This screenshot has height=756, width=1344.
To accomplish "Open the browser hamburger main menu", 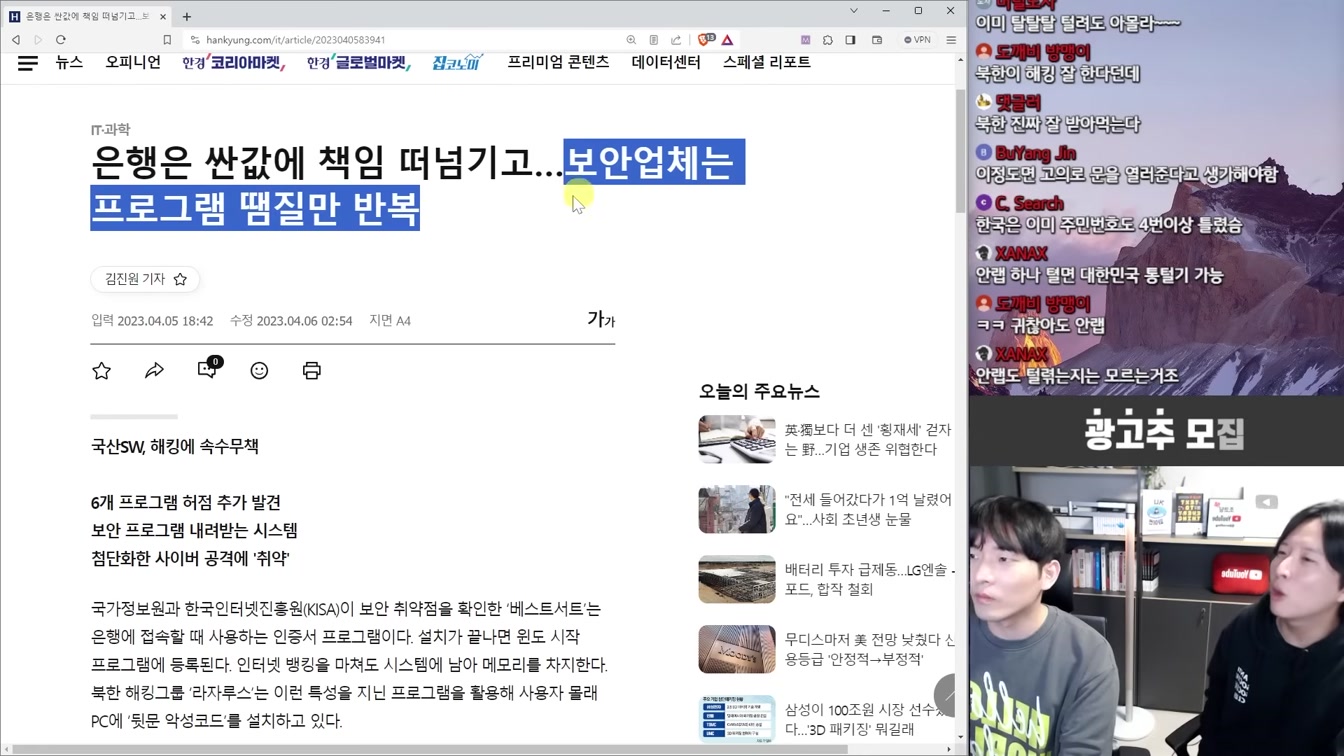I will [x=951, y=40].
